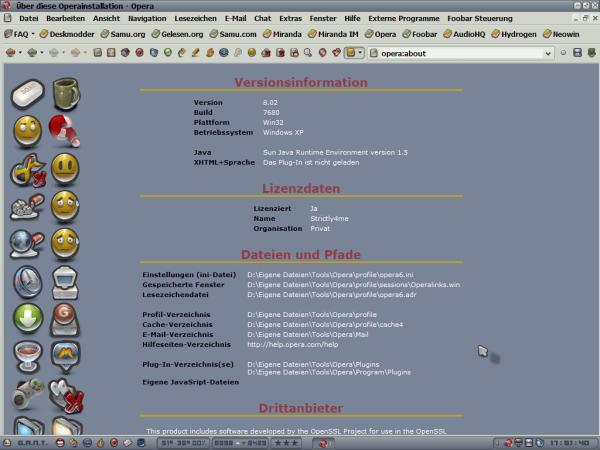Image resolution: width=600 pixels, height=450 pixels.
Task: Open the Externe Programme menu
Action: point(404,18)
